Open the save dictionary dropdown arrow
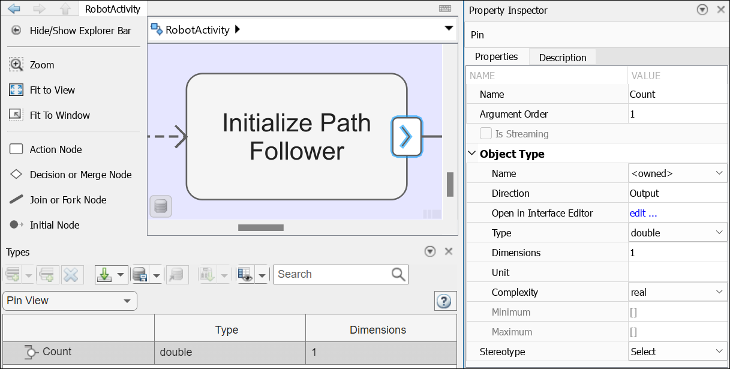 coord(156,275)
